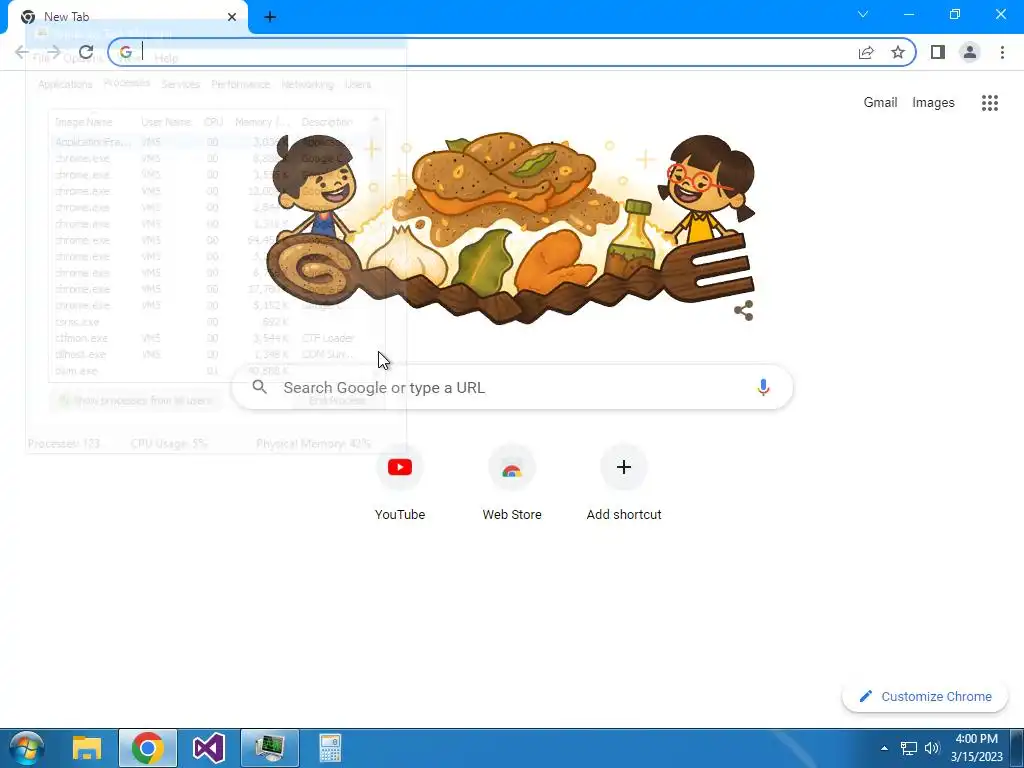
Task: Open the Gmail link
Action: (x=880, y=103)
